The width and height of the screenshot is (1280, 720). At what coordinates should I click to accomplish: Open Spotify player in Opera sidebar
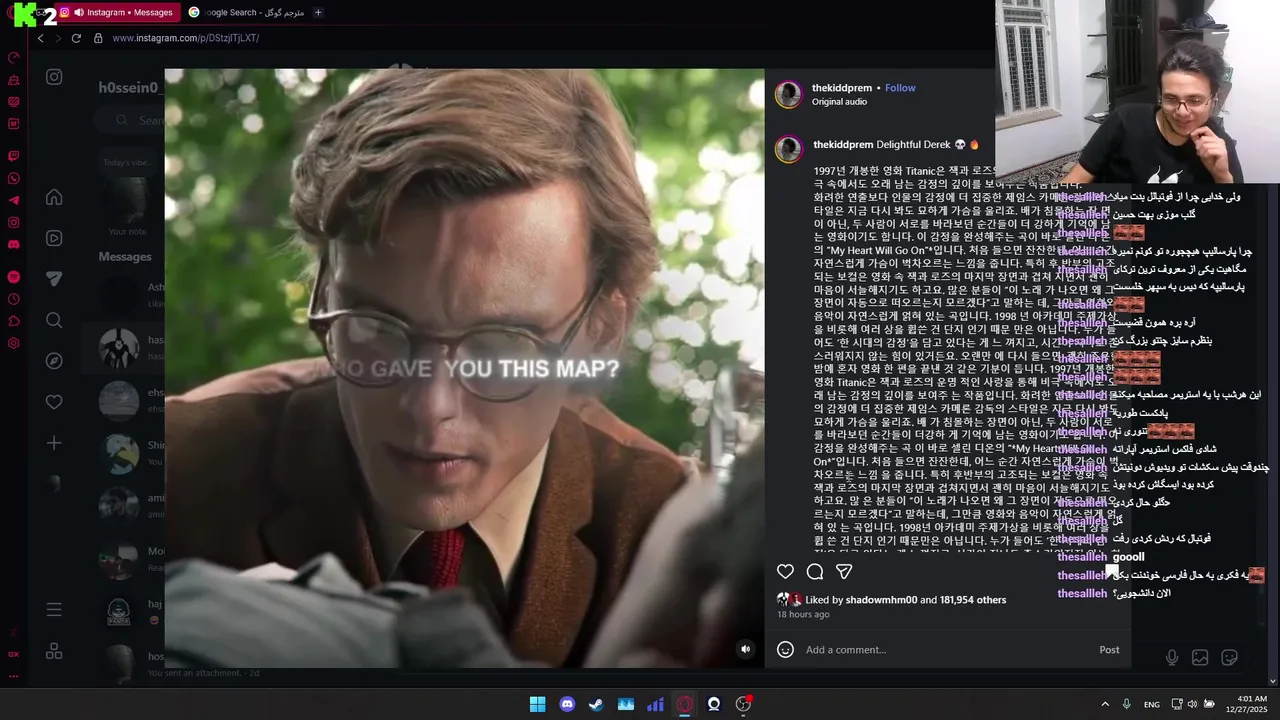tap(14, 277)
